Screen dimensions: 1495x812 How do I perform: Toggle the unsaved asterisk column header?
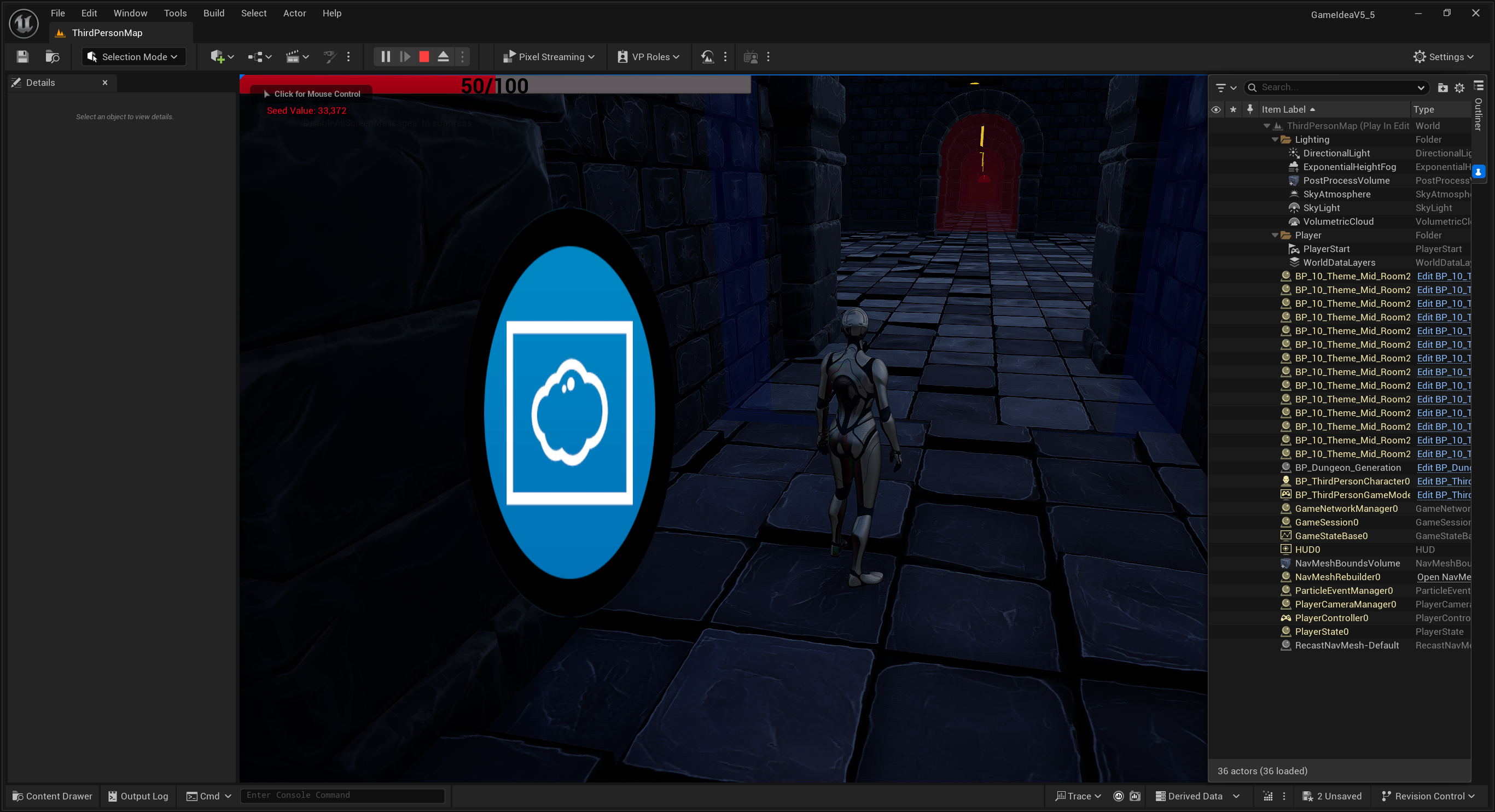(x=1234, y=109)
